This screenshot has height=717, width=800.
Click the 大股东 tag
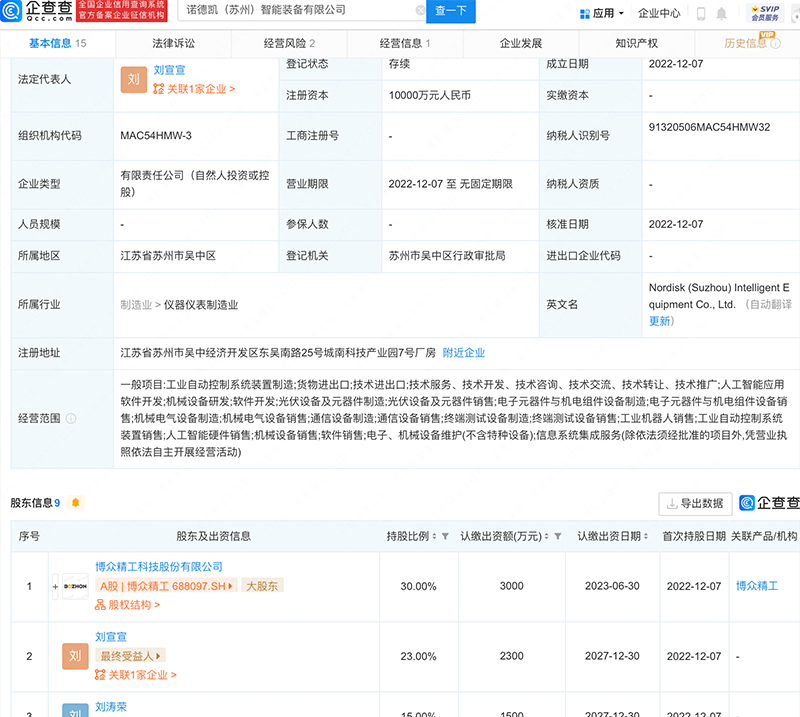(262, 586)
